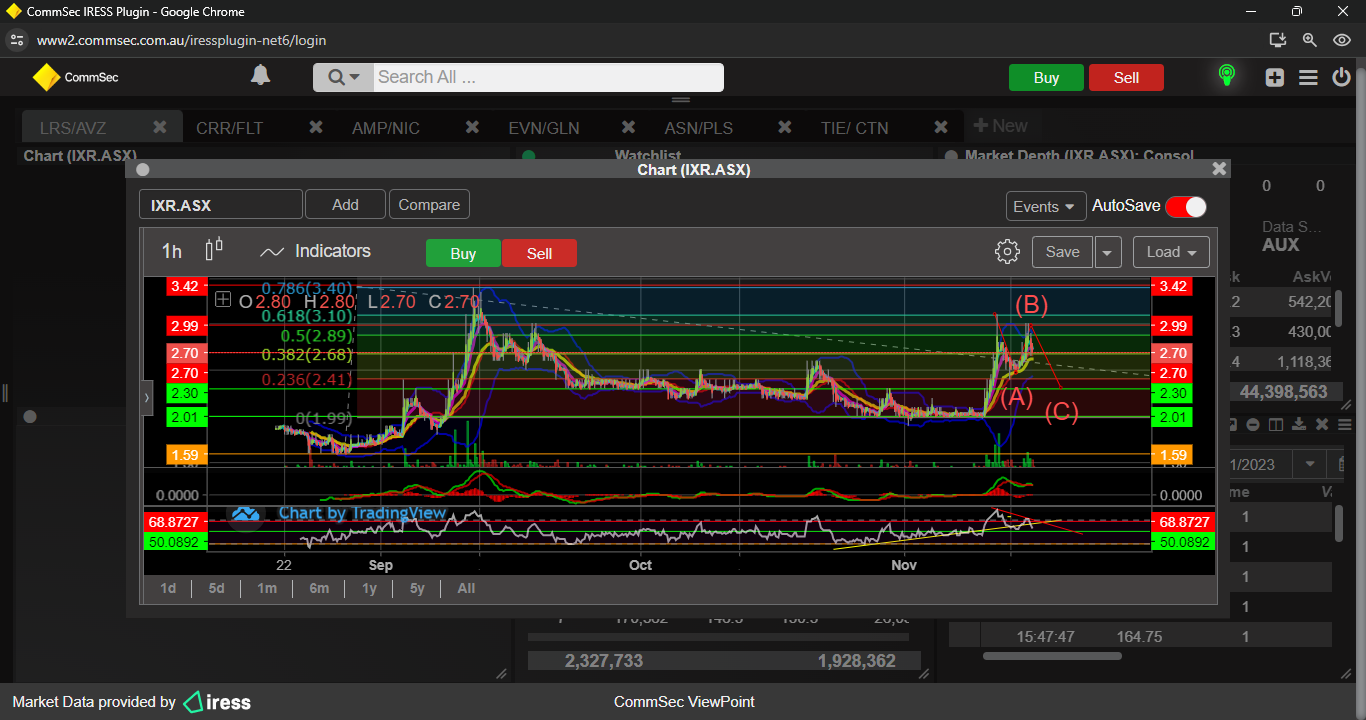Image resolution: width=1366 pixels, height=720 pixels.
Task: Click the Market Depth panel download icon
Action: pyautogui.click(x=1301, y=425)
